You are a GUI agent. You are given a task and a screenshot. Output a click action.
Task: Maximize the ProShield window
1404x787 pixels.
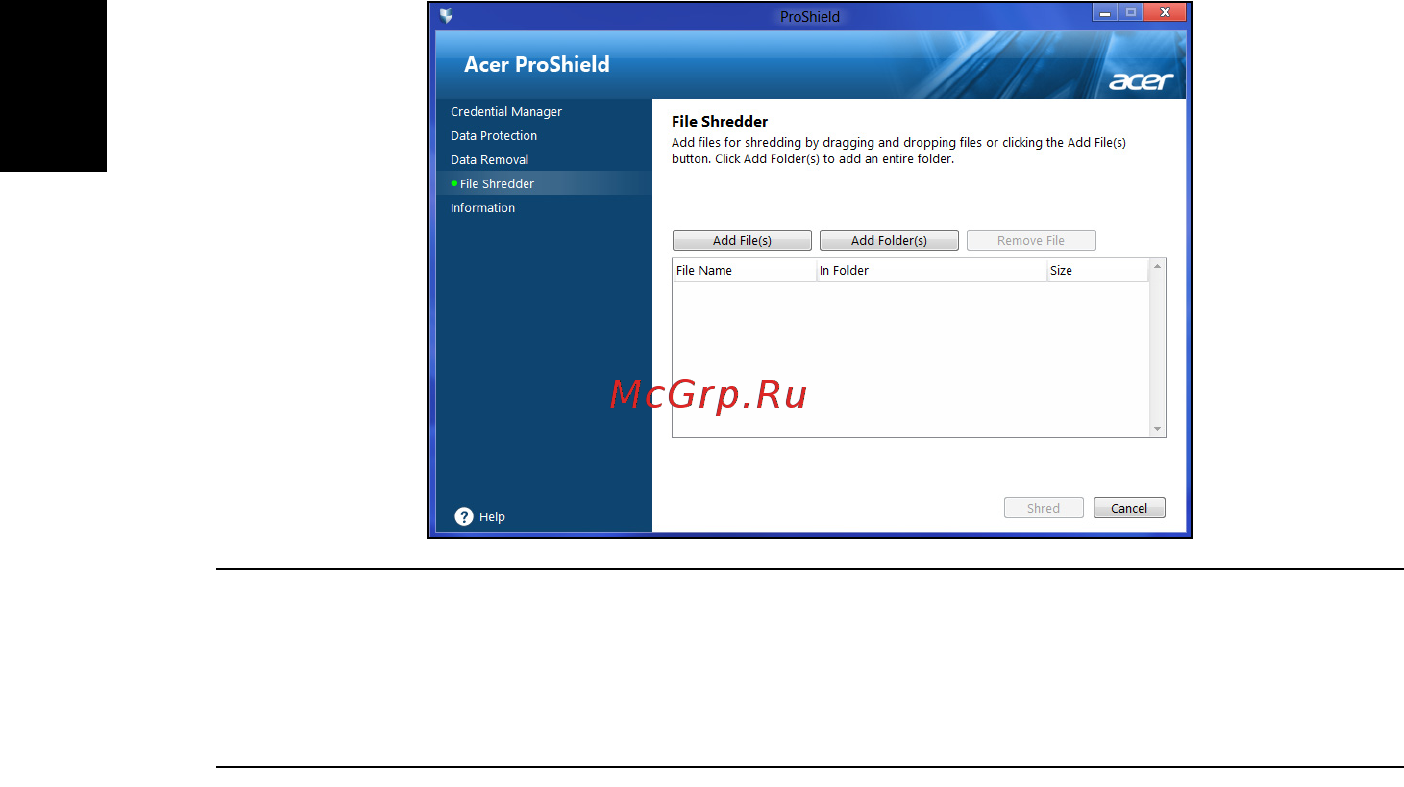click(1131, 13)
